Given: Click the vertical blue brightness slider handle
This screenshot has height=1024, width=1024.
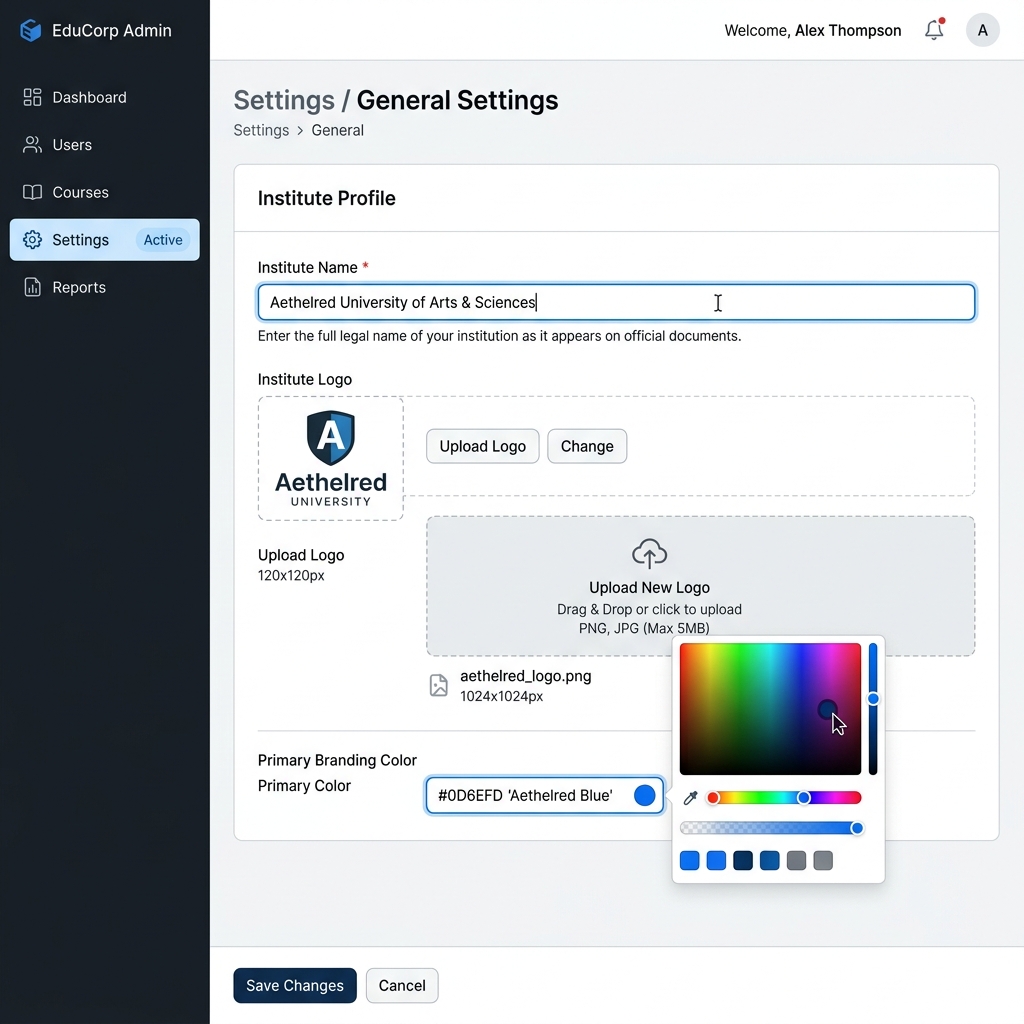Looking at the screenshot, I should (x=873, y=699).
